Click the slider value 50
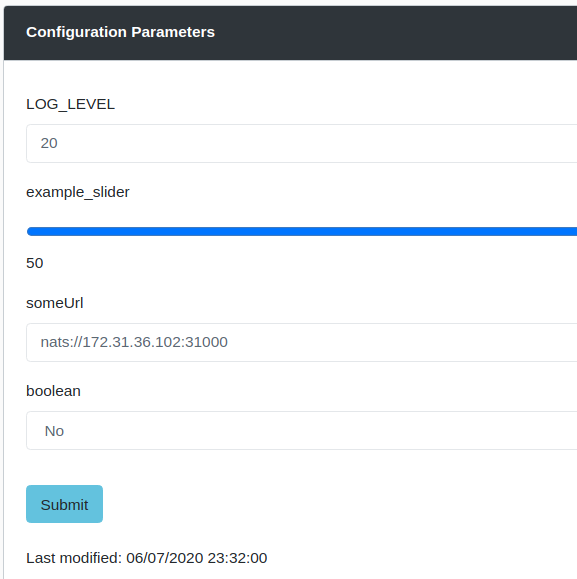This screenshot has width=577, height=579. tap(35, 263)
